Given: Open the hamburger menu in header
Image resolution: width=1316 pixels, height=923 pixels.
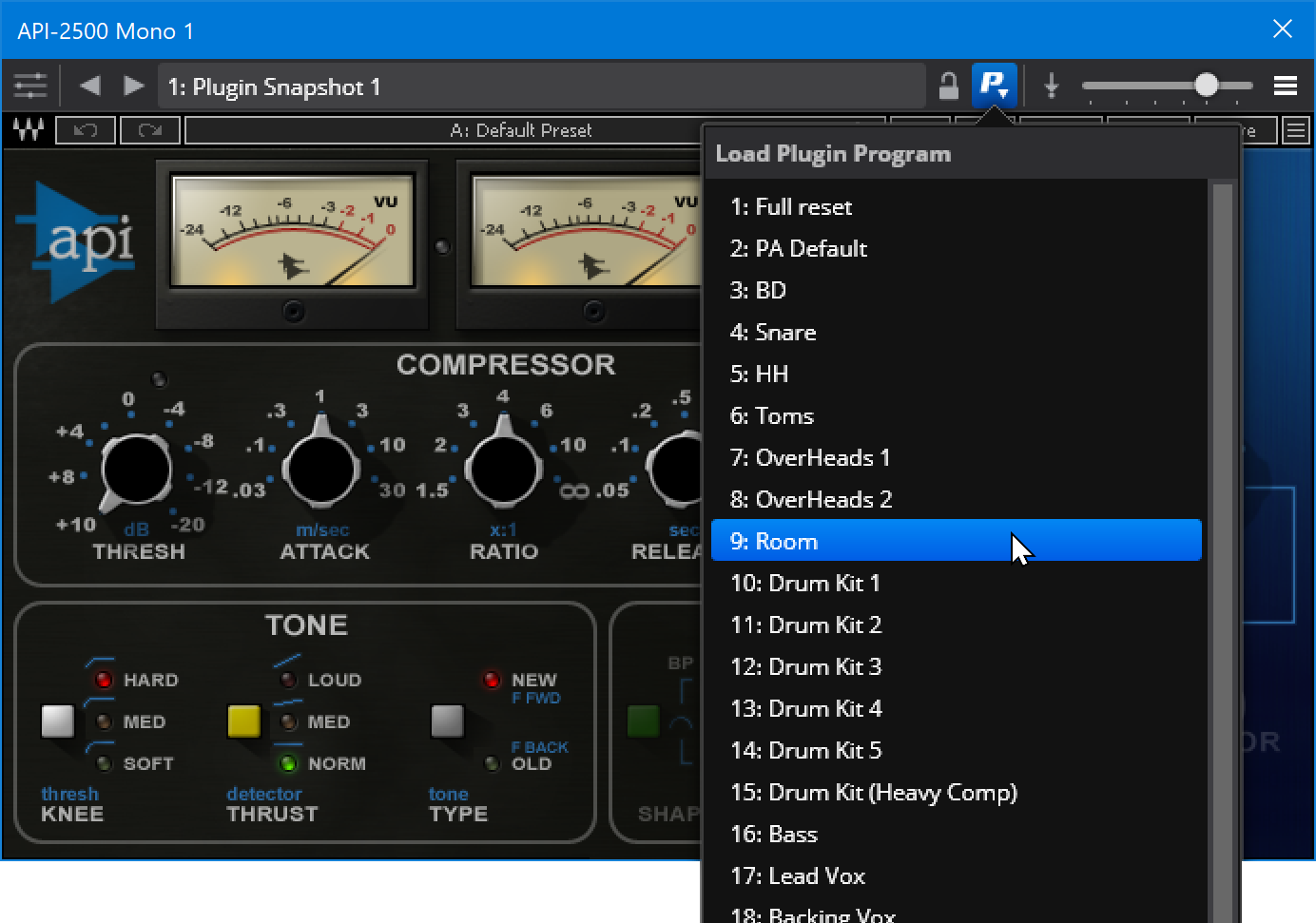Looking at the screenshot, I should pos(1286,86).
